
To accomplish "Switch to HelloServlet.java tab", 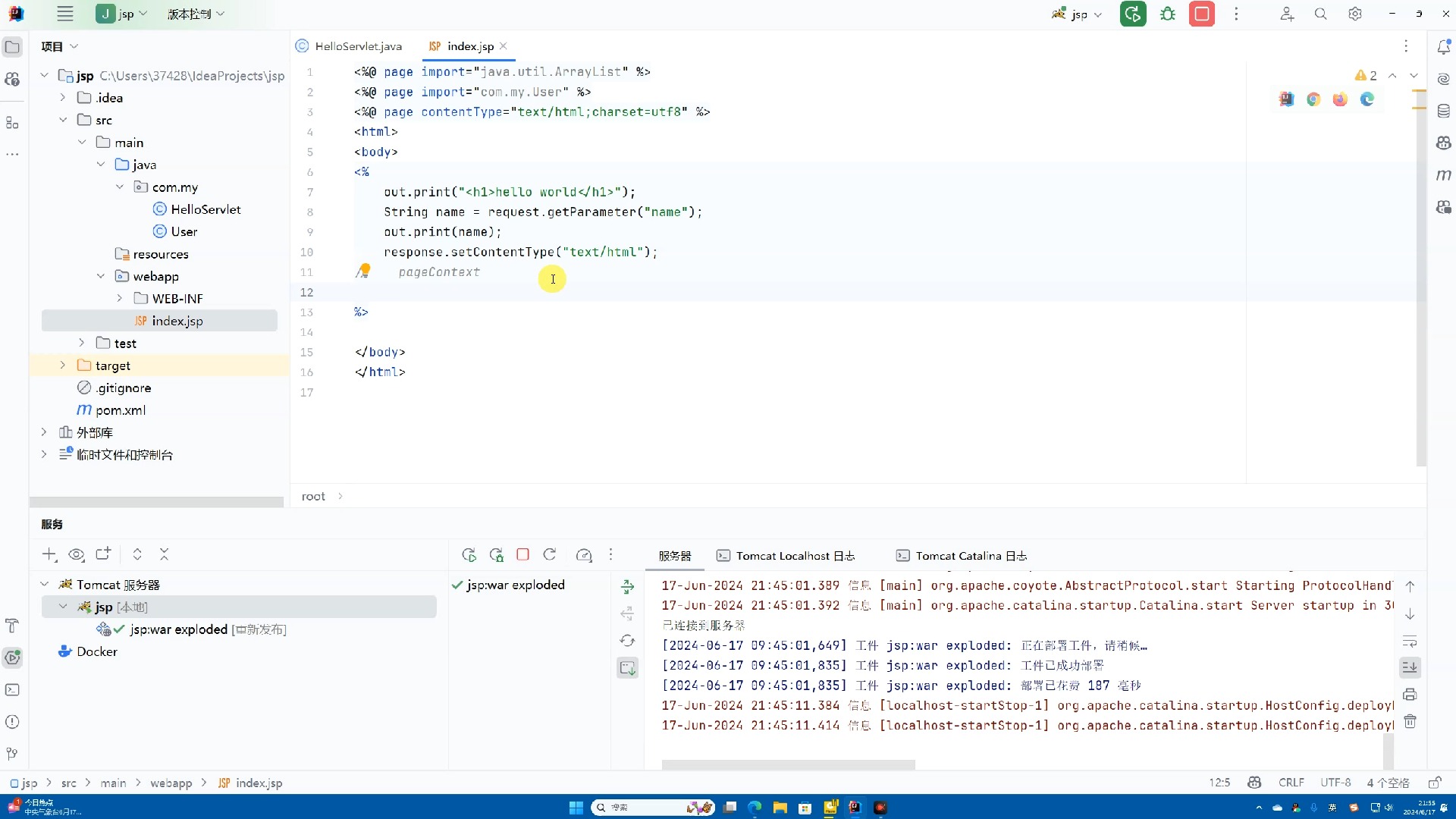I will [349, 46].
